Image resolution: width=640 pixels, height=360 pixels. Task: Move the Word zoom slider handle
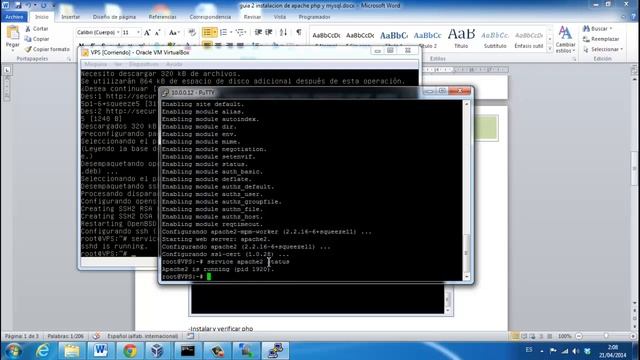click(606, 336)
